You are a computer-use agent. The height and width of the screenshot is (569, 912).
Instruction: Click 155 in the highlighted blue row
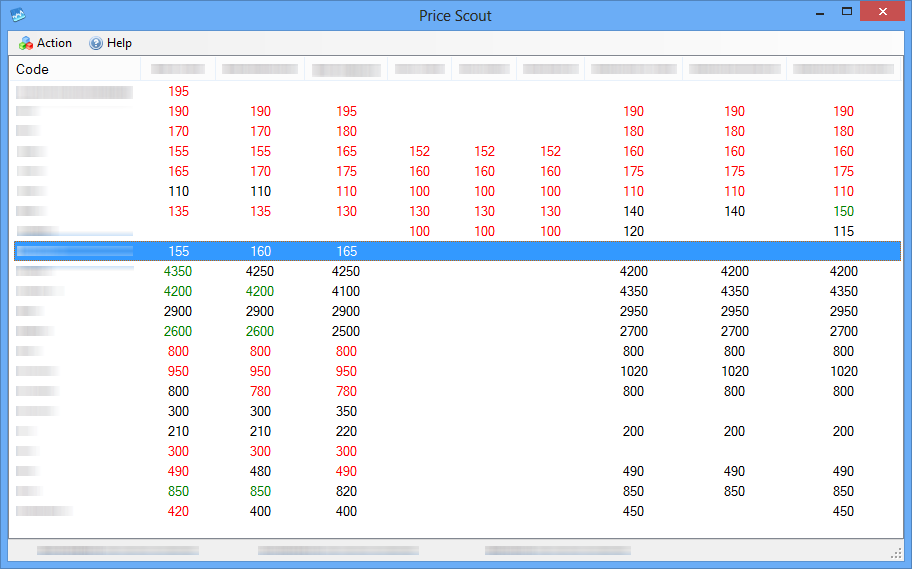(x=179, y=251)
